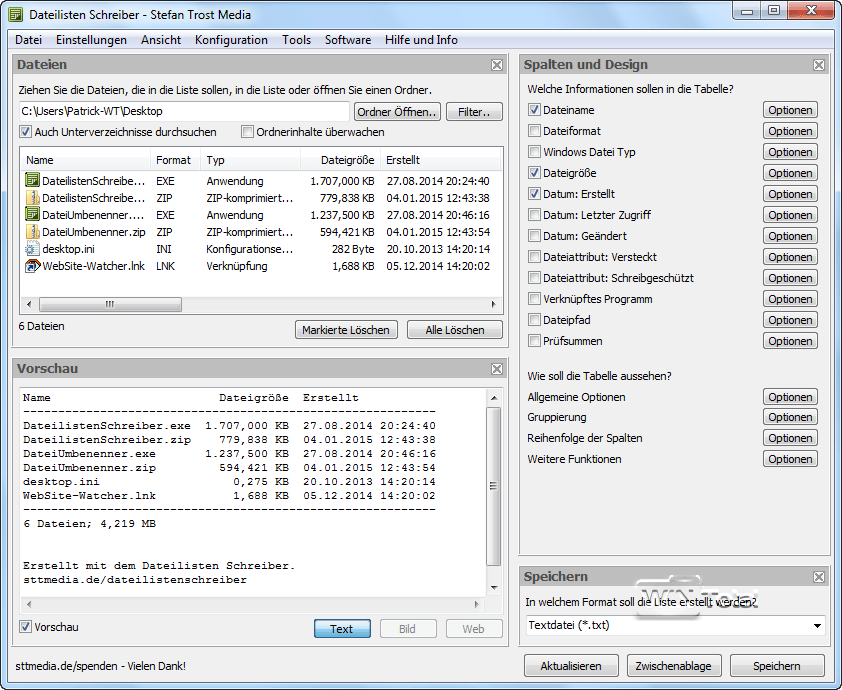Enable the Dateiformat column checkbox
This screenshot has width=842, height=690.
(x=534, y=130)
